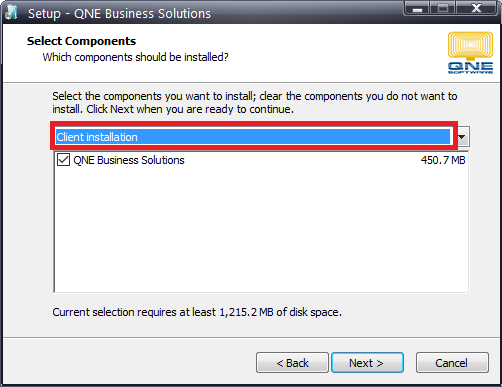Click the 450.7 MB component size value

[x=443, y=160]
